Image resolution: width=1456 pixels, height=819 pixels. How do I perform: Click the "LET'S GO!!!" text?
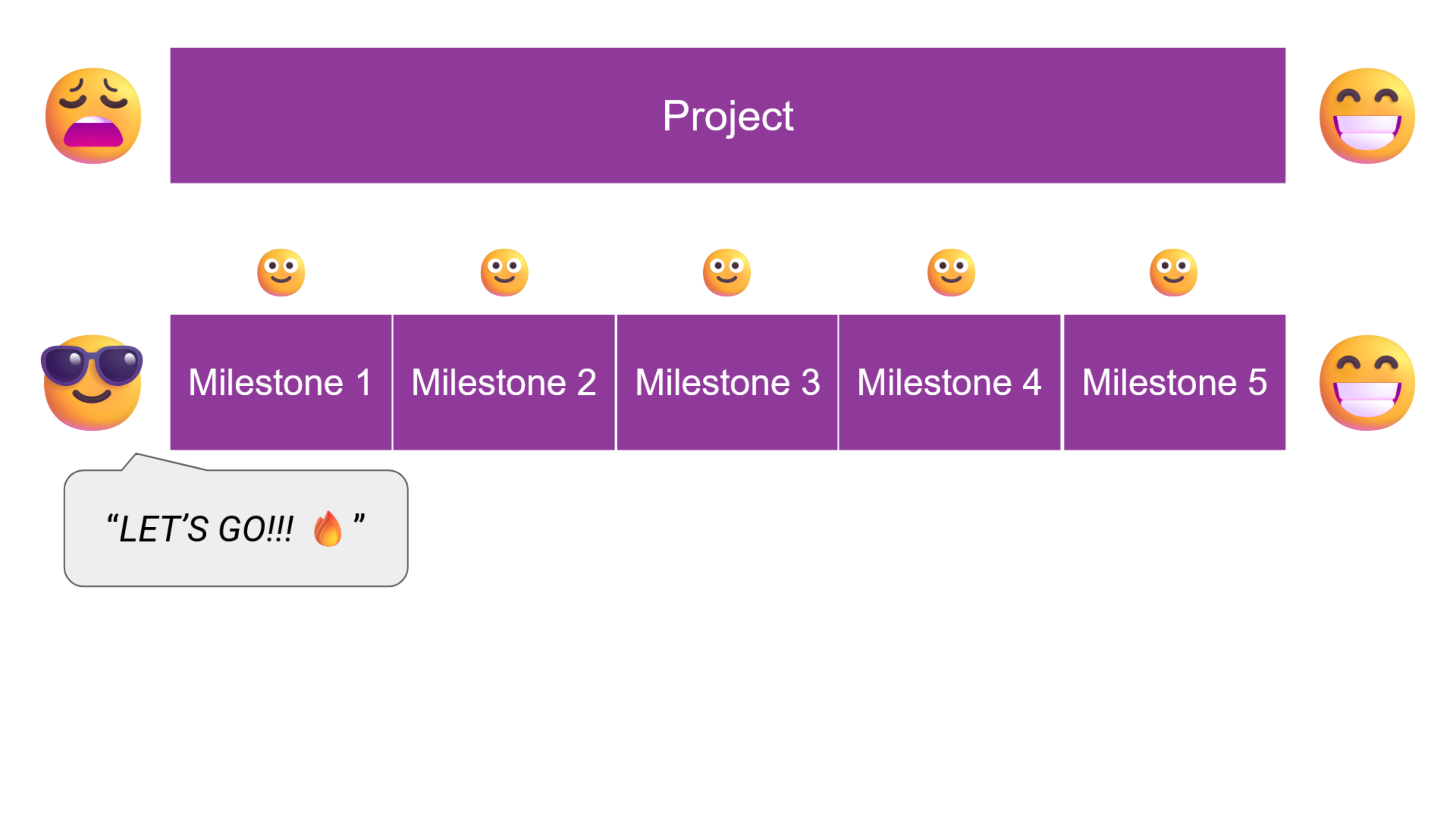(x=206, y=530)
